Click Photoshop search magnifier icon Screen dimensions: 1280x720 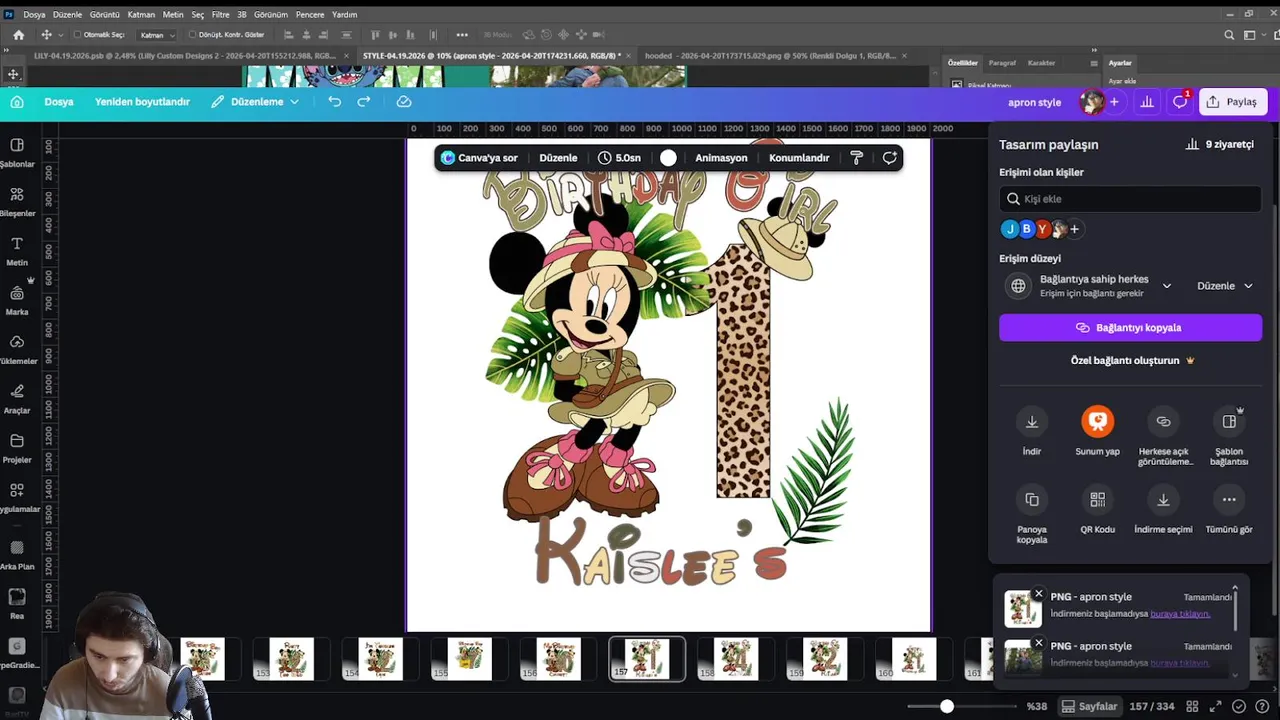click(1229, 35)
